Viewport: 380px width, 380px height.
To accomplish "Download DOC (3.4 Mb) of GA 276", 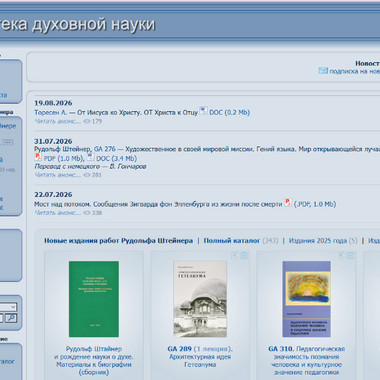I will 116,159.
